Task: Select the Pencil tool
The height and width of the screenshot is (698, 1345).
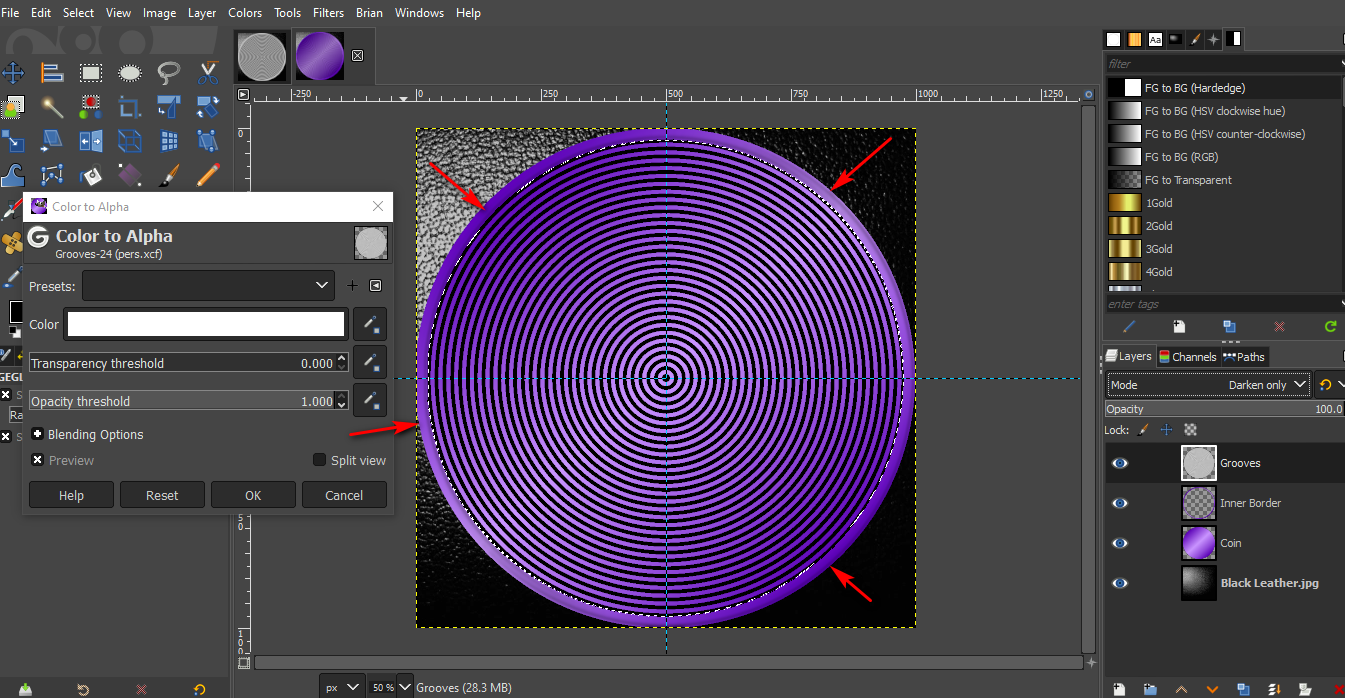Action: [x=208, y=175]
